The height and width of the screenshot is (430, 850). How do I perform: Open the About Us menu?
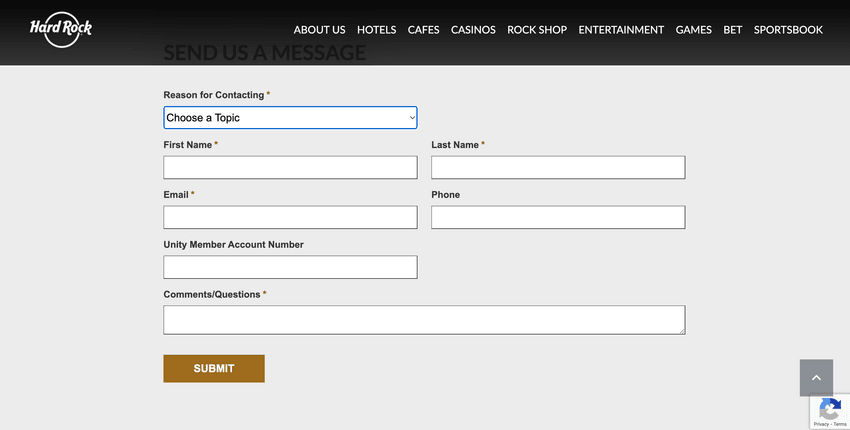tap(319, 30)
